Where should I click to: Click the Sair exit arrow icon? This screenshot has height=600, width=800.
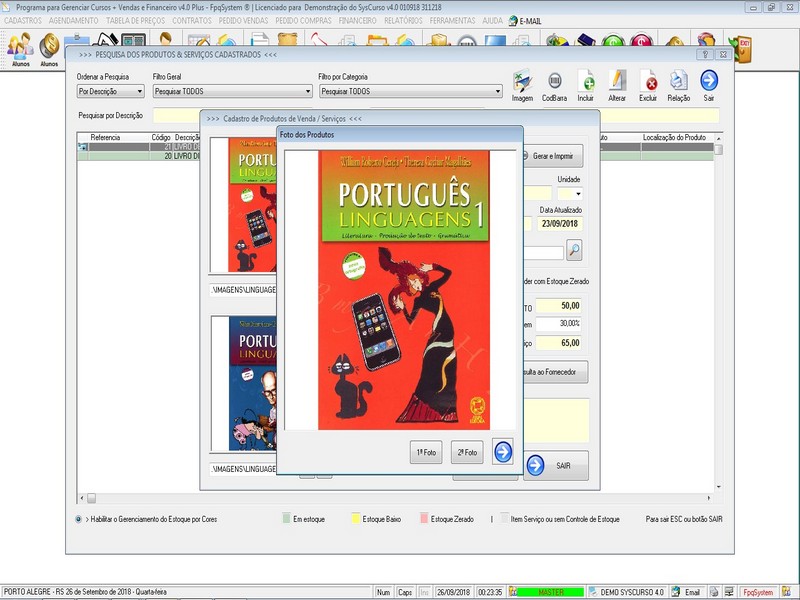tap(709, 82)
